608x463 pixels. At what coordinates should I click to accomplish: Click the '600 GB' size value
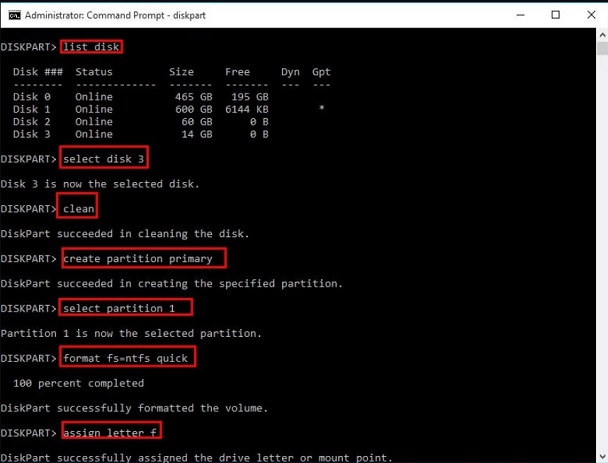[193, 109]
